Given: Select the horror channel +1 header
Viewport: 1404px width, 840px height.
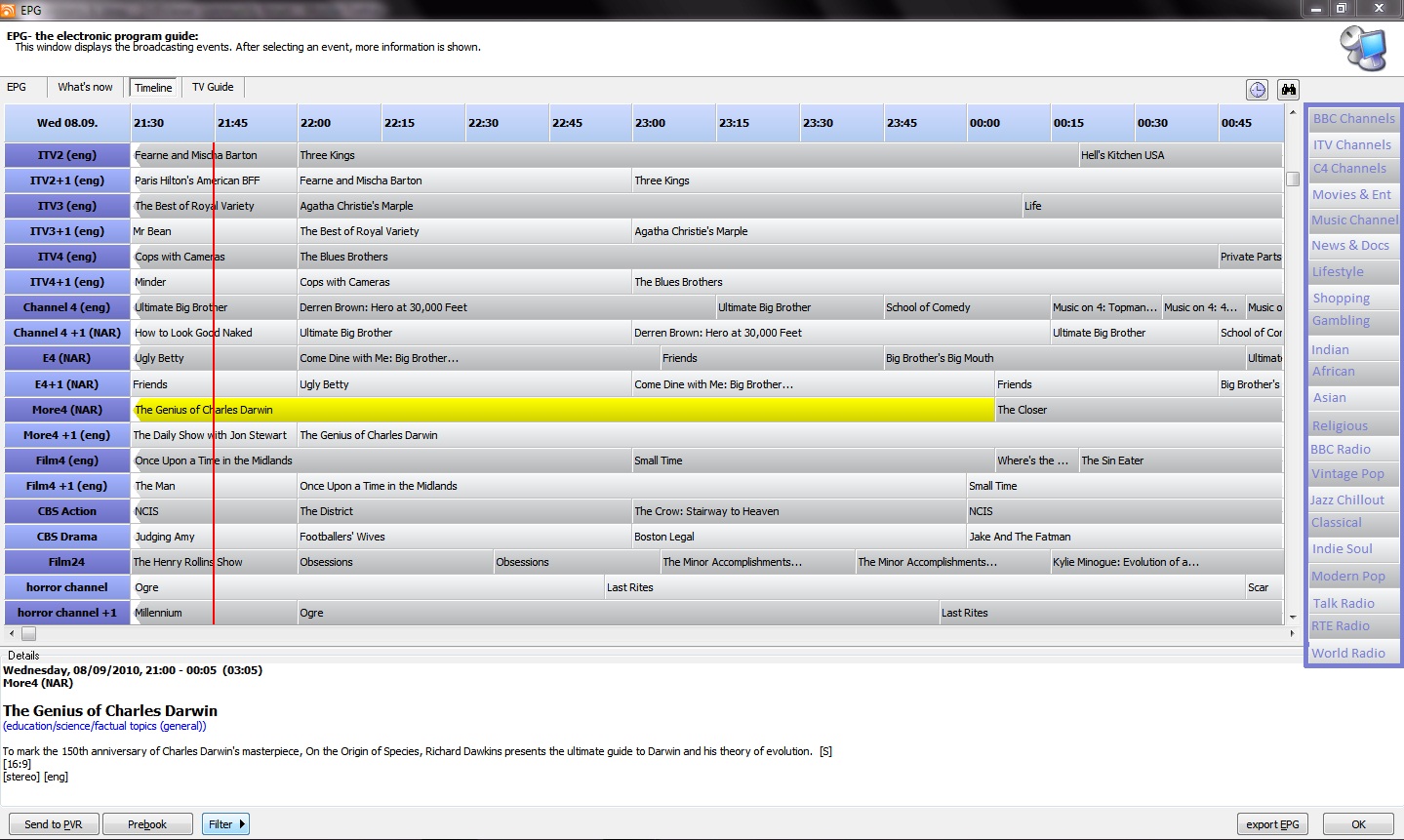Looking at the screenshot, I should (67, 613).
